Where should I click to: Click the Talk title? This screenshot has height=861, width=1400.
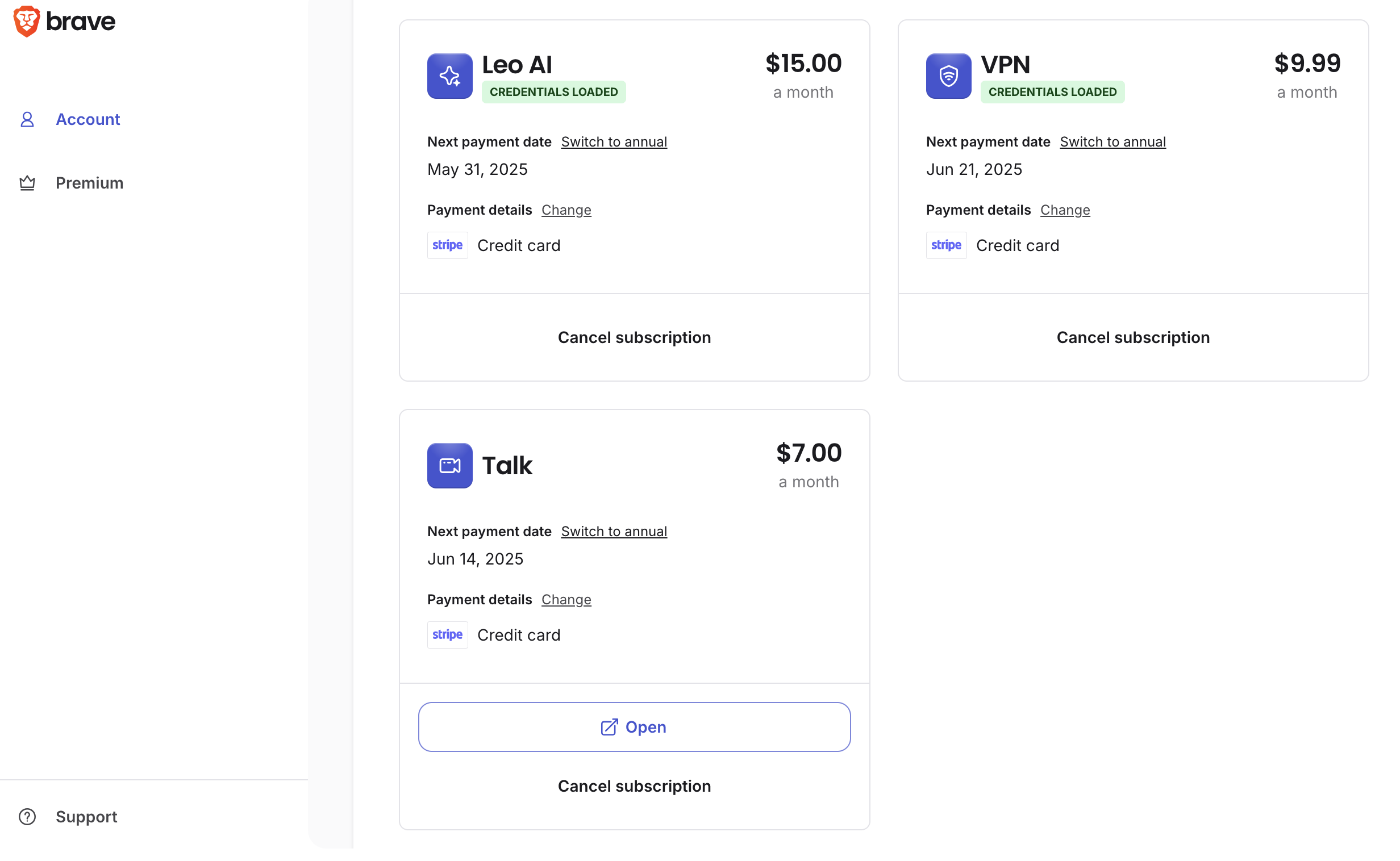pos(507,466)
